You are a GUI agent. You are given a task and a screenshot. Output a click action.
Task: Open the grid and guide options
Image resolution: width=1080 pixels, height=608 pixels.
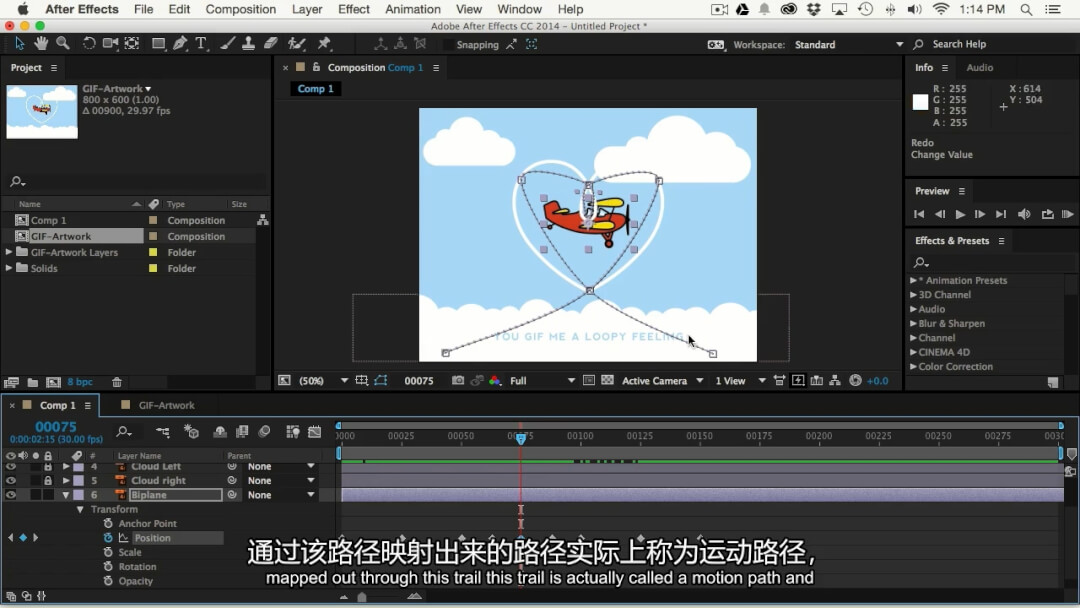coord(362,381)
